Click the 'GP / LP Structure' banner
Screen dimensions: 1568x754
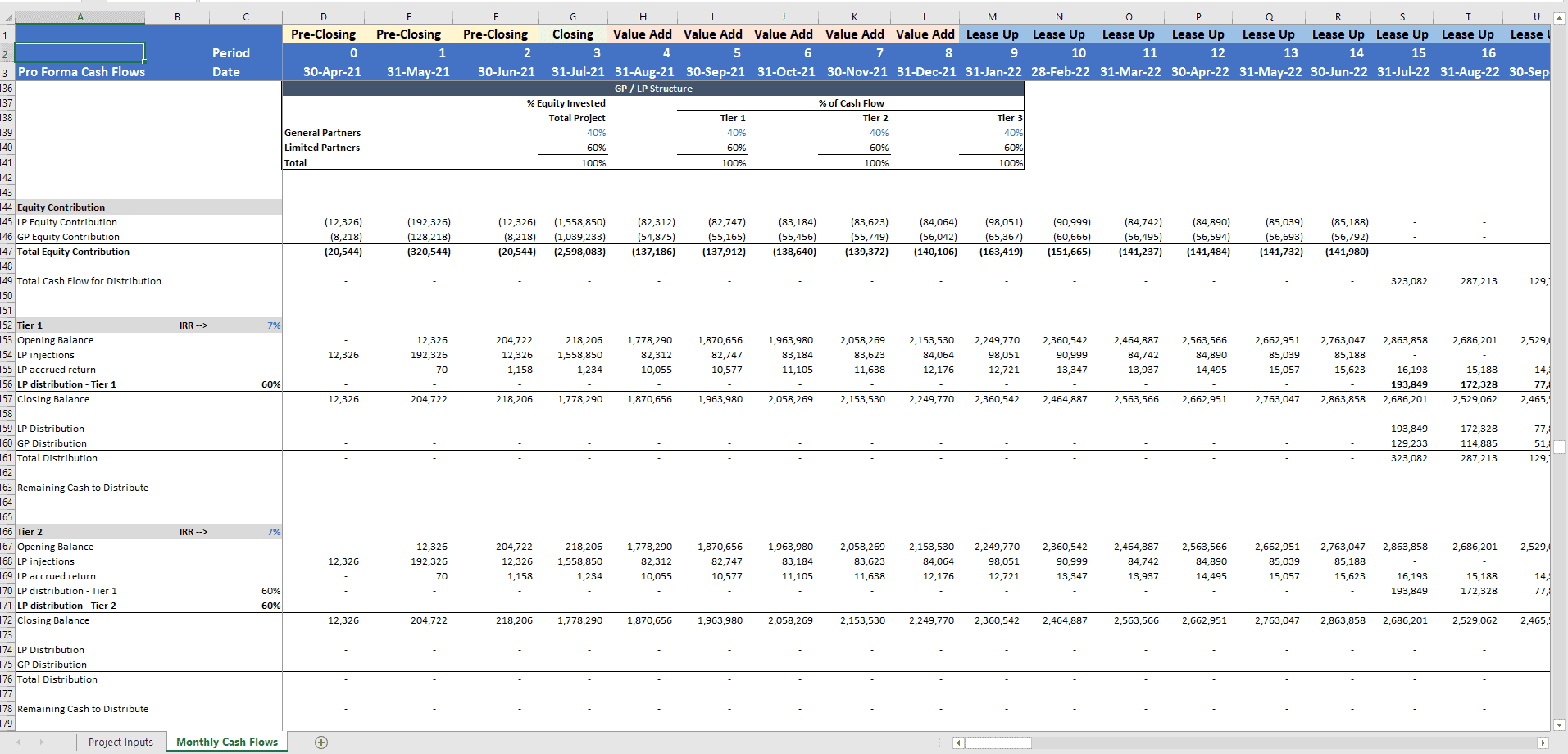(x=653, y=89)
